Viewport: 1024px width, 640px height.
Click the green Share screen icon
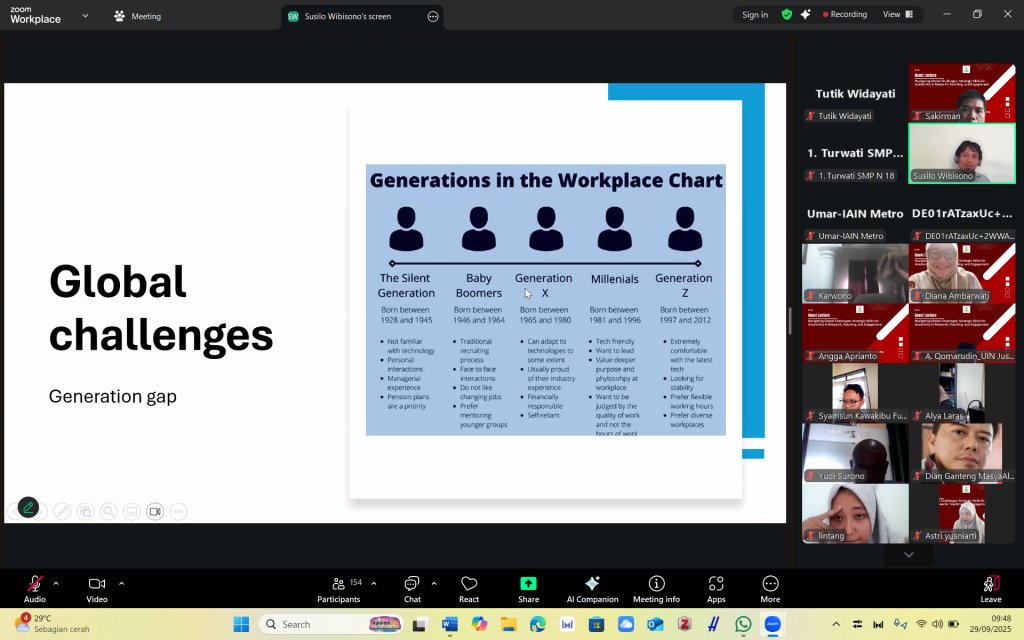point(528,584)
